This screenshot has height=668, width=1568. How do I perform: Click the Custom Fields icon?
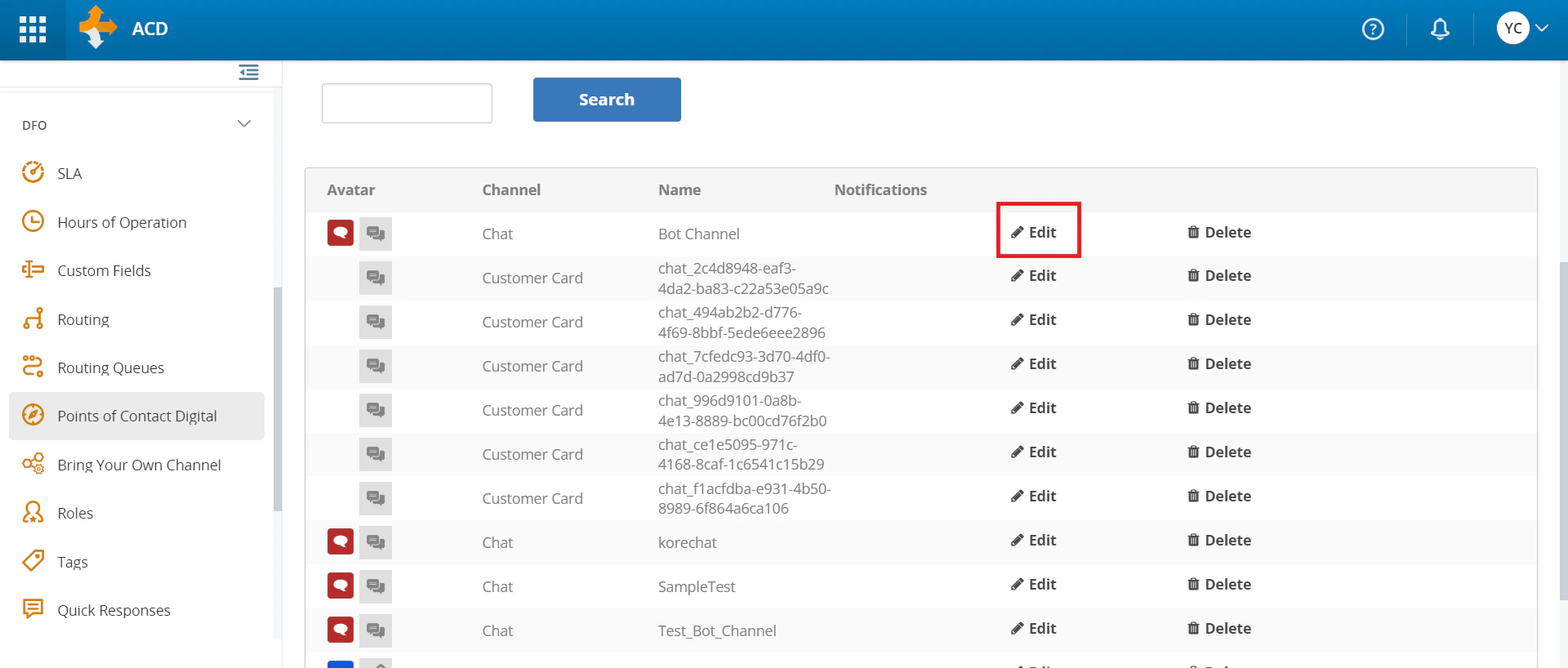point(33,269)
